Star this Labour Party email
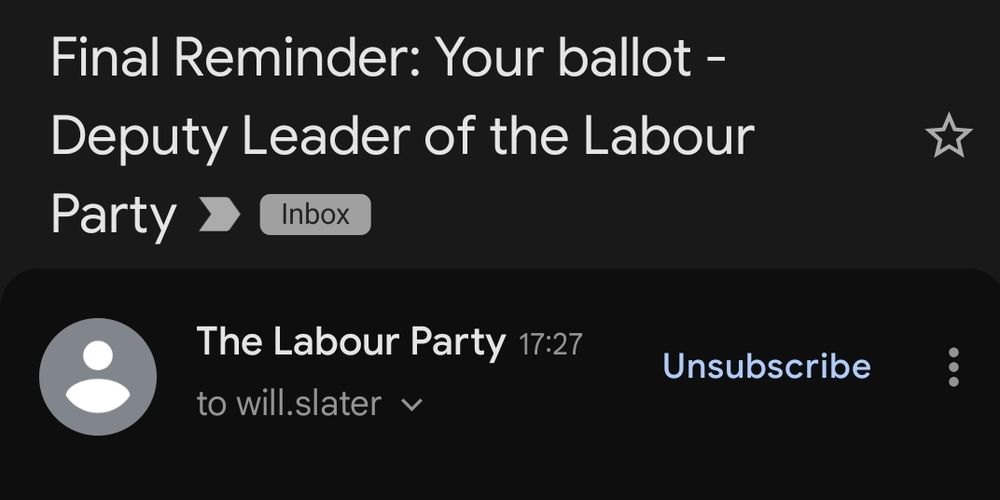 click(x=948, y=137)
